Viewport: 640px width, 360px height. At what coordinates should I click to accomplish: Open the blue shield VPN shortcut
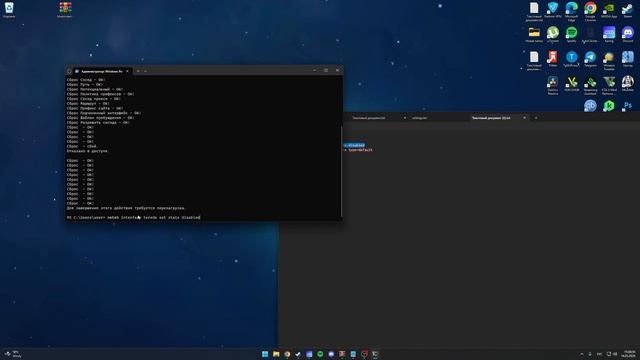[x=553, y=10]
